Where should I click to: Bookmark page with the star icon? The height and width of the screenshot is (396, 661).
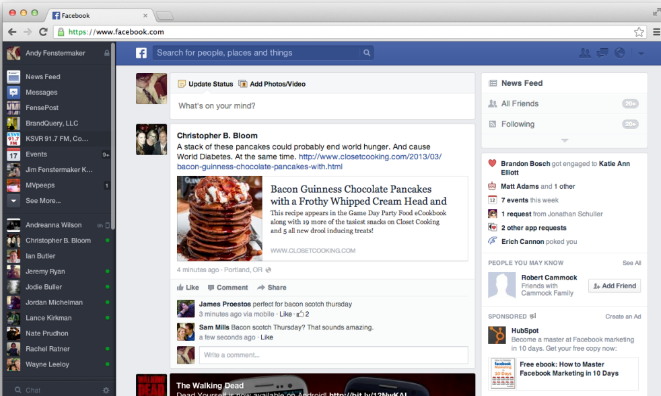tap(639, 32)
